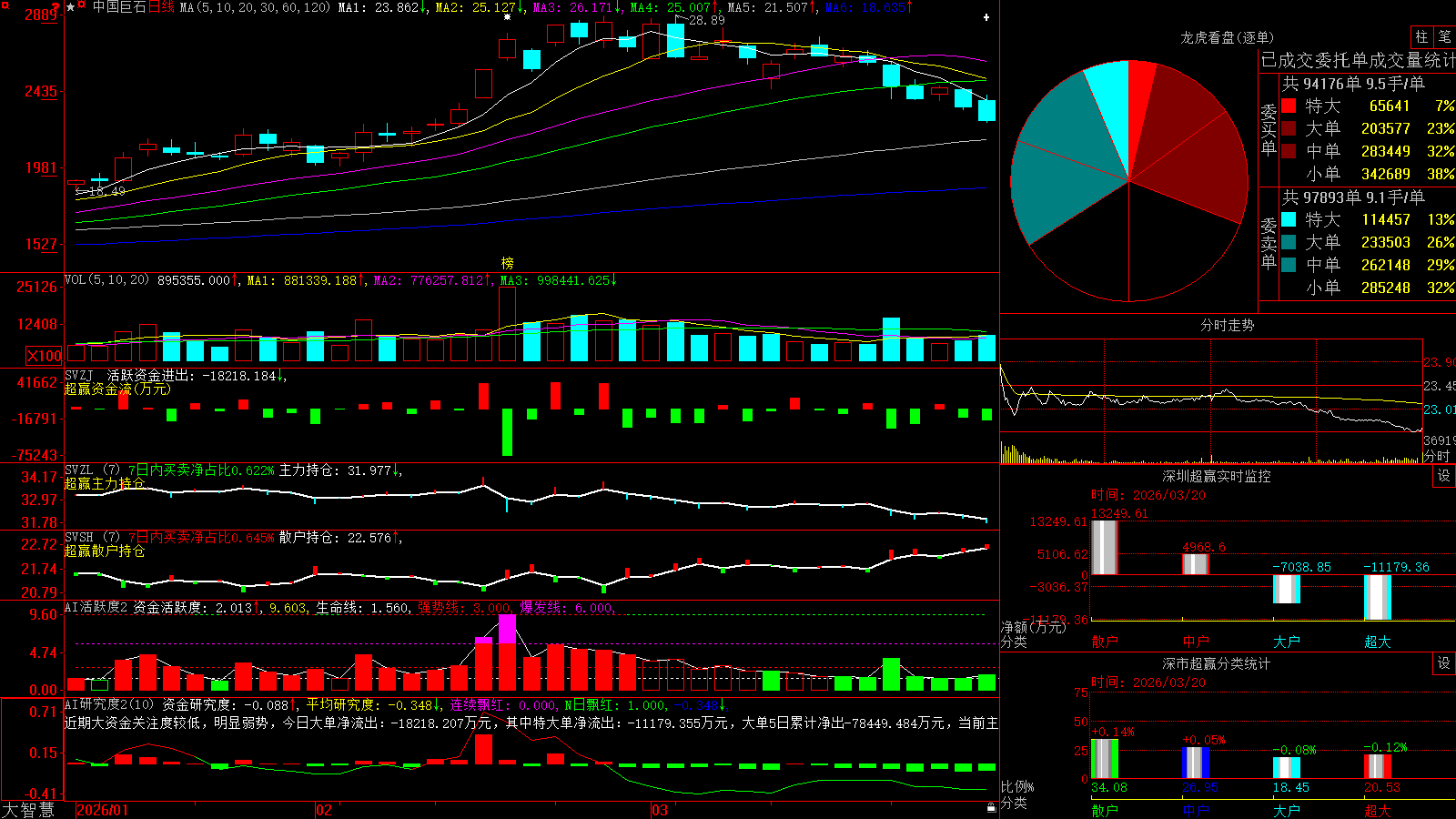Image resolution: width=1456 pixels, height=819 pixels.
Task: Click the 超赢主力持仓 label
Action: pyautogui.click(x=104, y=483)
